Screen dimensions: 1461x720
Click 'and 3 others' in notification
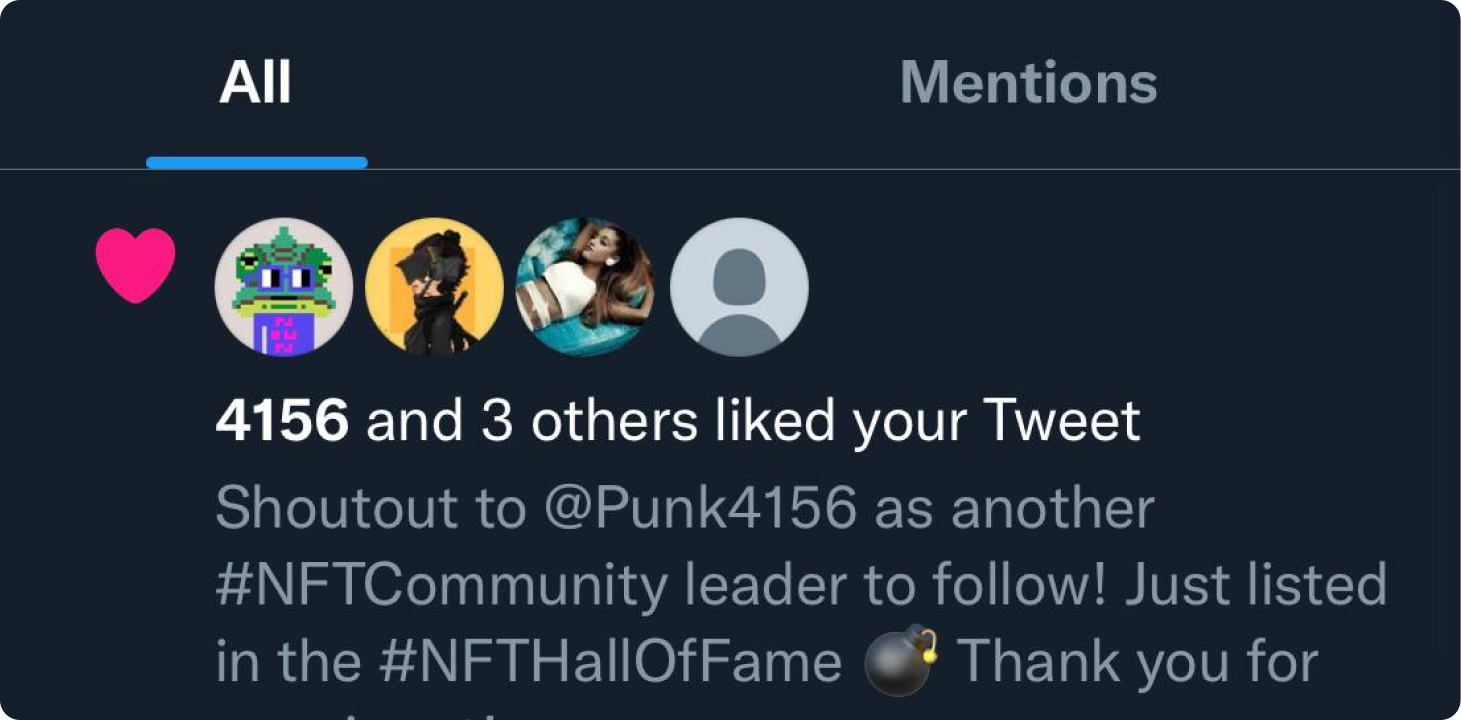tap(532, 422)
